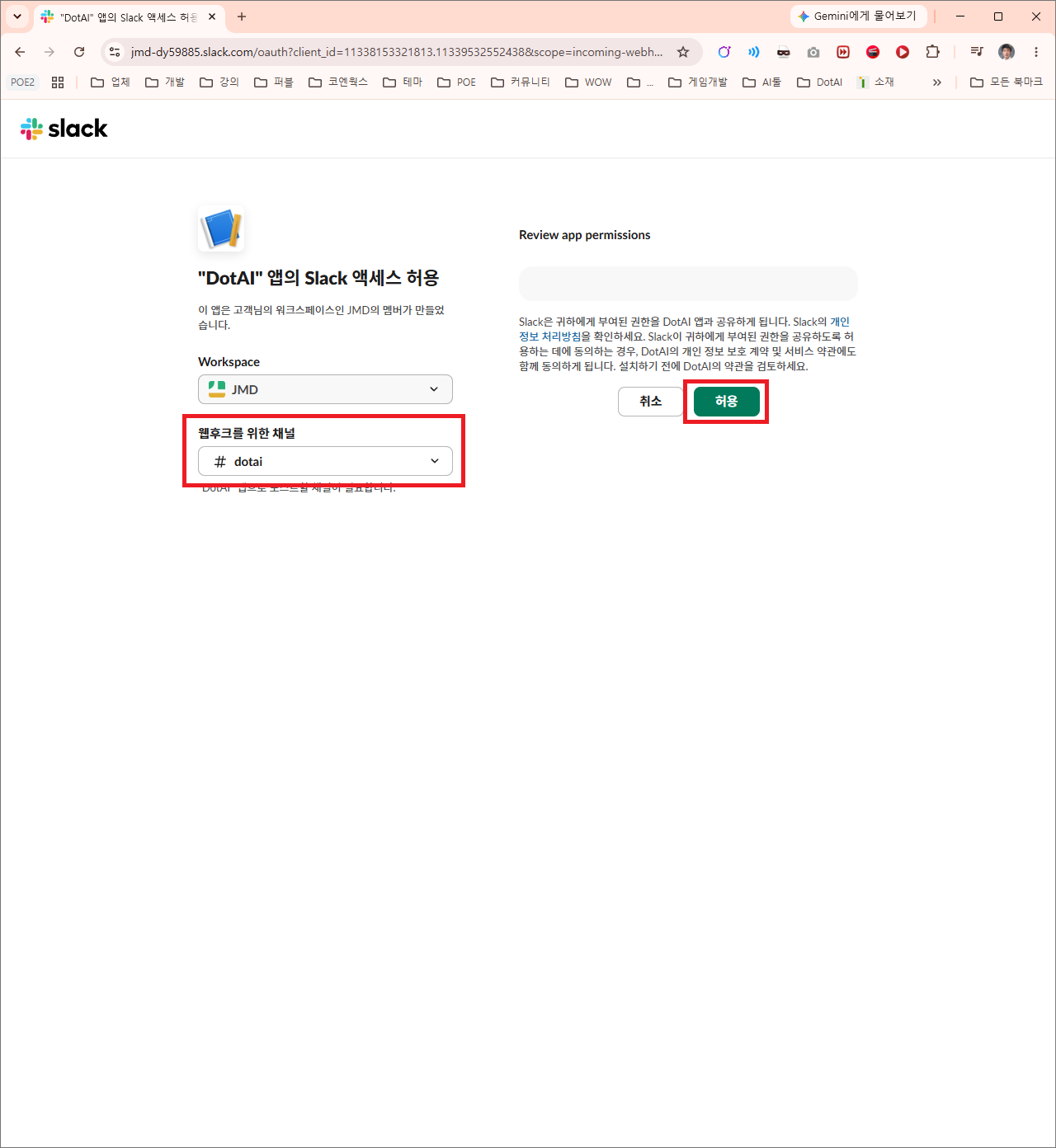The width and height of the screenshot is (1056, 1148).
Task: Open the 모든 북마크 folder
Action: tap(1006, 82)
